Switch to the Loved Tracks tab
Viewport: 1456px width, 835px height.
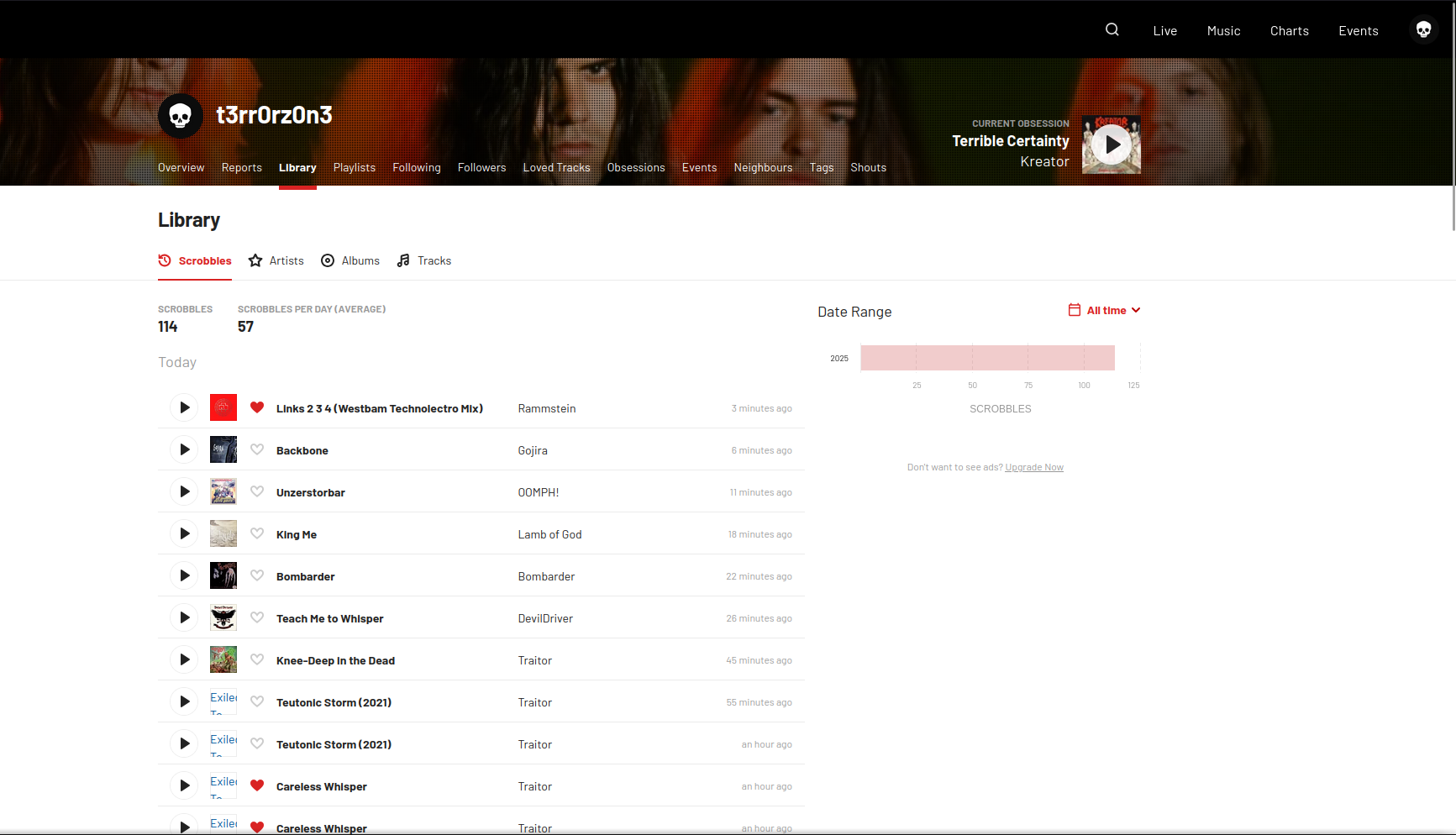556,168
